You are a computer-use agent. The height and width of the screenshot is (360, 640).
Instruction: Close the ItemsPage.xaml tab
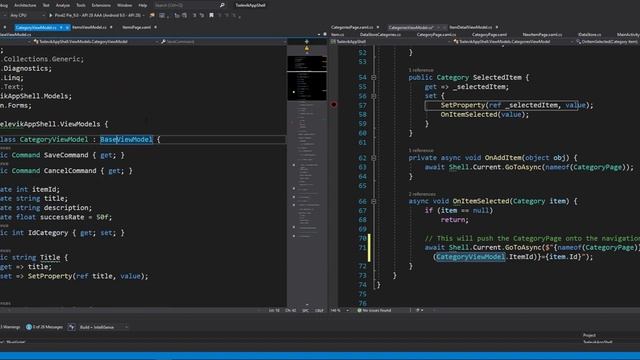coord(156,27)
